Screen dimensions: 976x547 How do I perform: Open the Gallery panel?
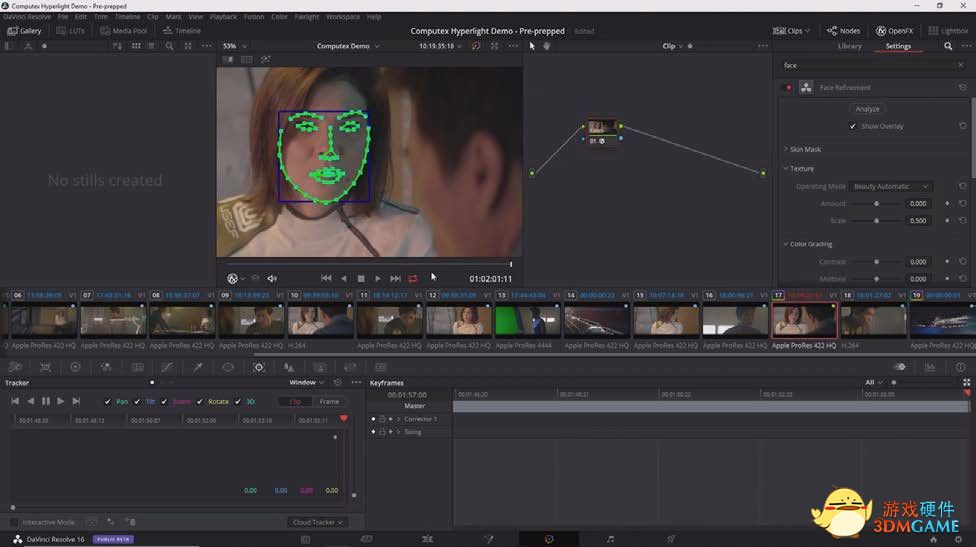24,31
